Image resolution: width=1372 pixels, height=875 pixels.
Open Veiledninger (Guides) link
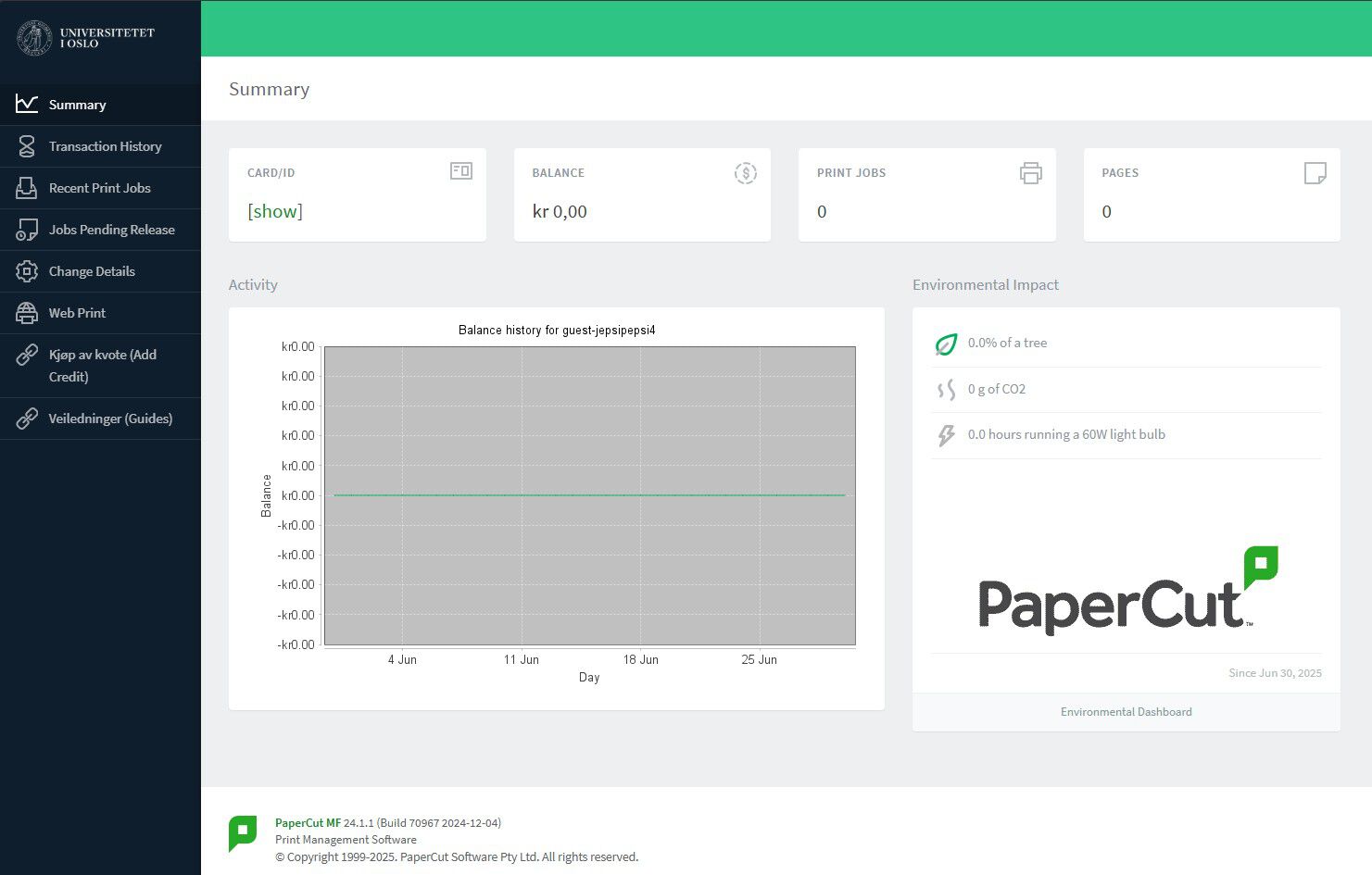tap(100, 419)
